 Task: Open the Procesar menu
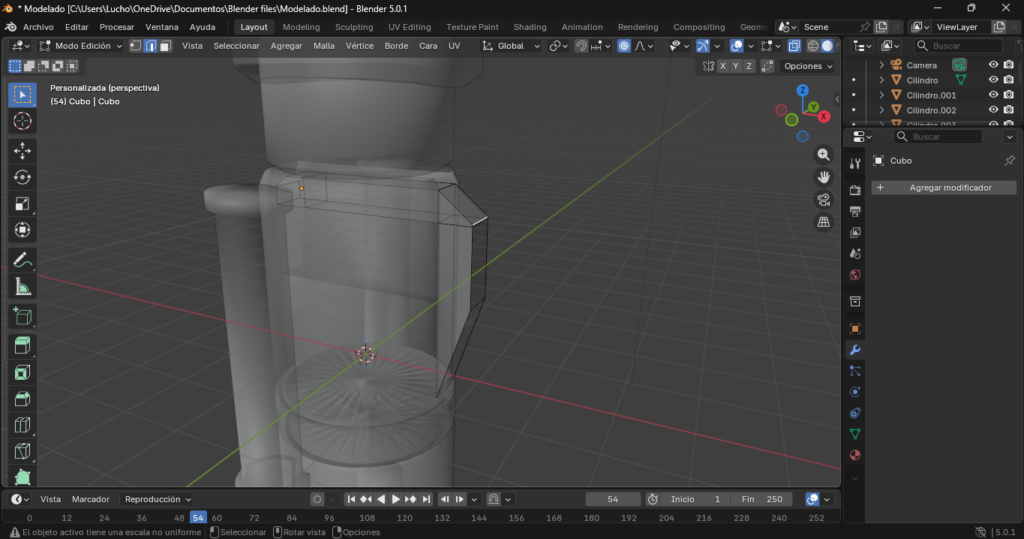tap(116, 27)
